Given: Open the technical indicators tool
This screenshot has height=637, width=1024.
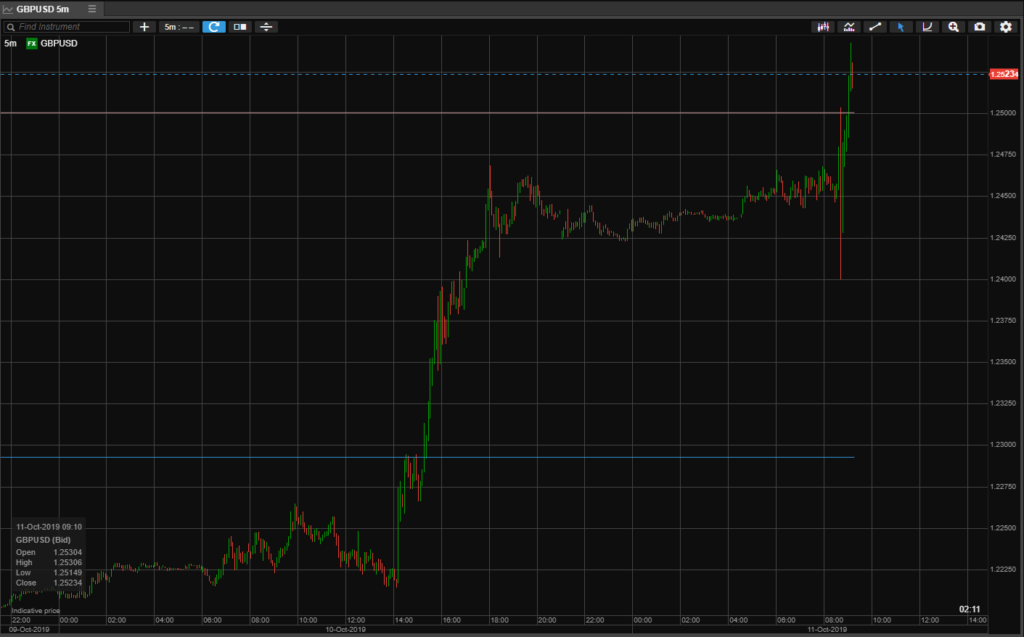Looking at the screenshot, I should [849, 27].
